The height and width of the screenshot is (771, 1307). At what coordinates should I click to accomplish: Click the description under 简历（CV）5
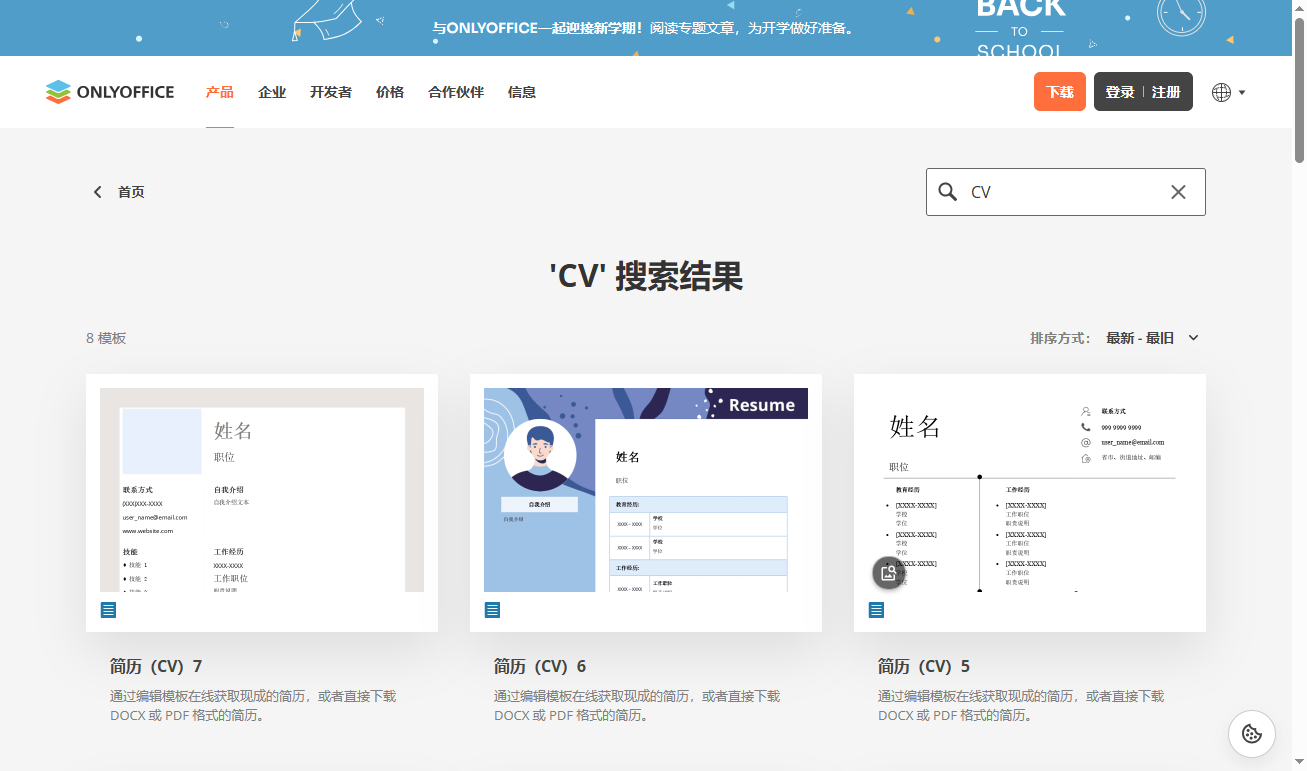(1021, 706)
